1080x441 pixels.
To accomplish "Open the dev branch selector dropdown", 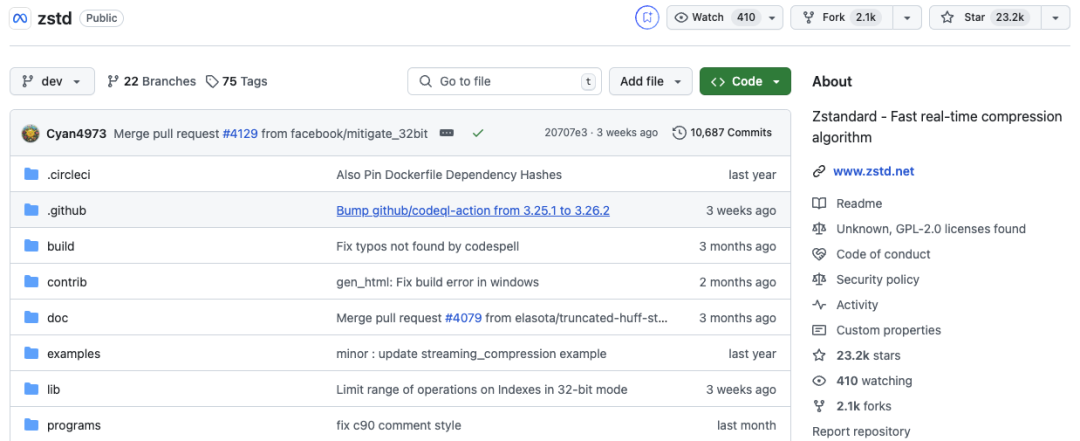I will pos(52,81).
